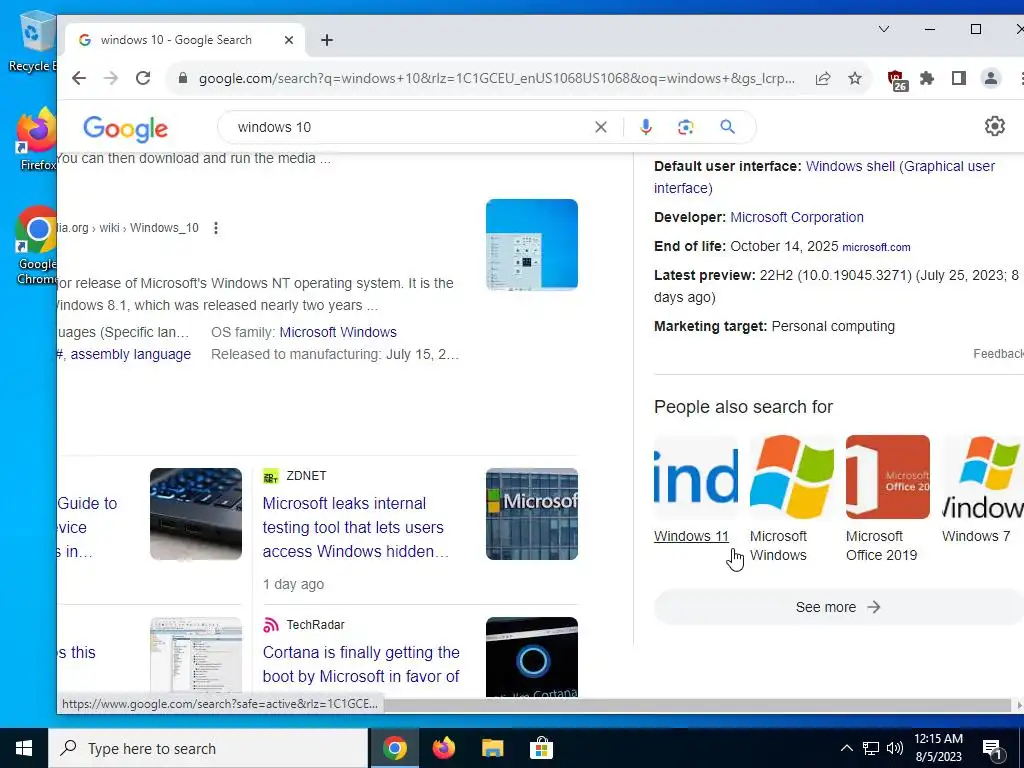
Task: Launch Firefox from the taskbar
Action: 443,748
